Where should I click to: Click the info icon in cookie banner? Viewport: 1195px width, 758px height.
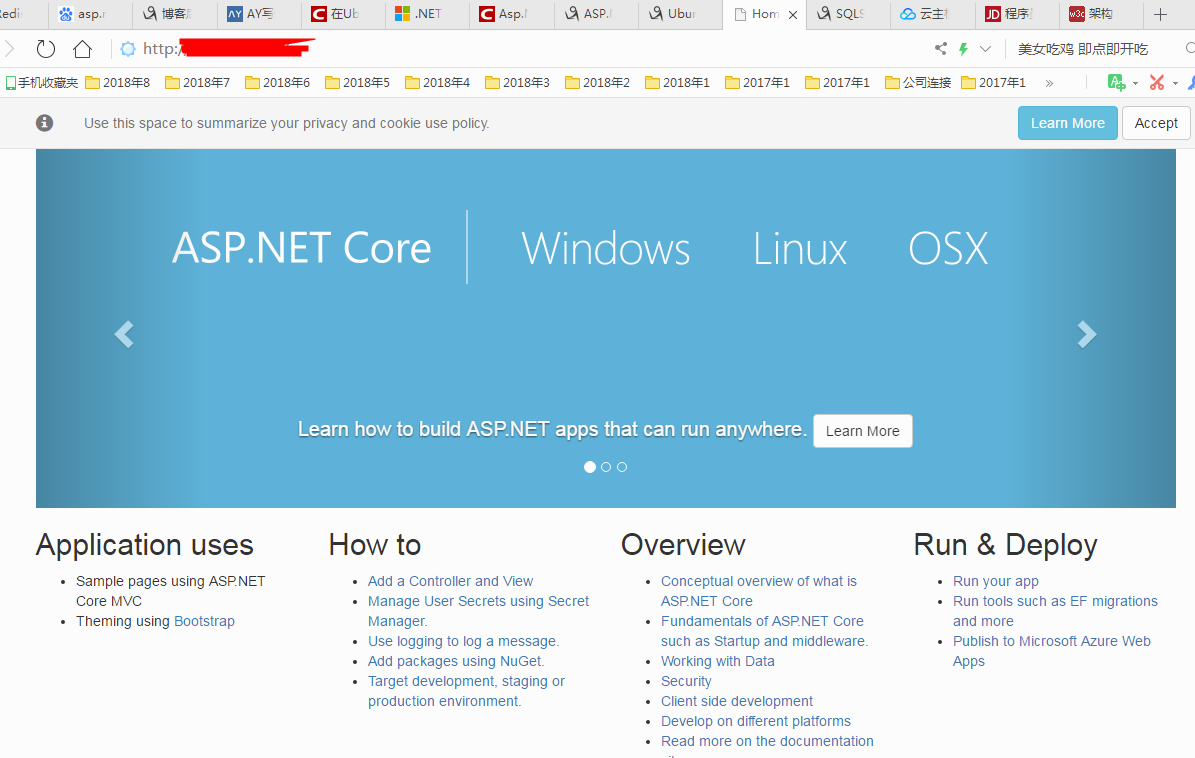tap(44, 123)
